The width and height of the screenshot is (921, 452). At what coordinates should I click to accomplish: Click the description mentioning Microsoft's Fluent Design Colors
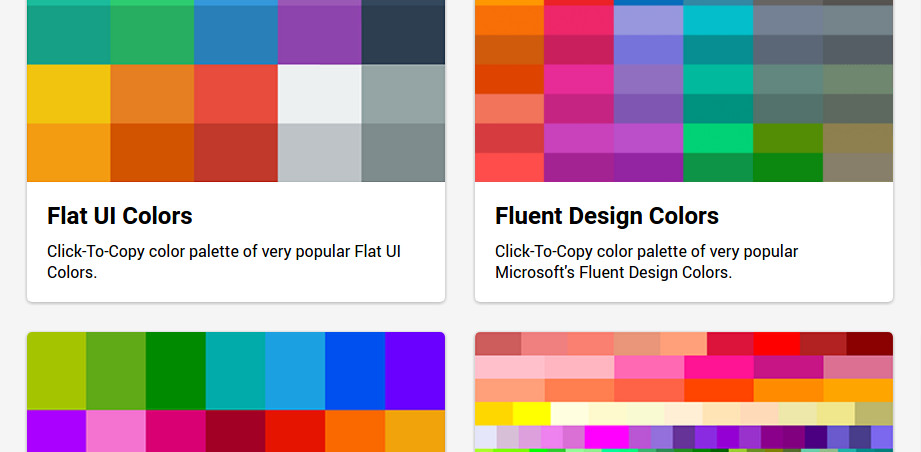pos(647,262)
